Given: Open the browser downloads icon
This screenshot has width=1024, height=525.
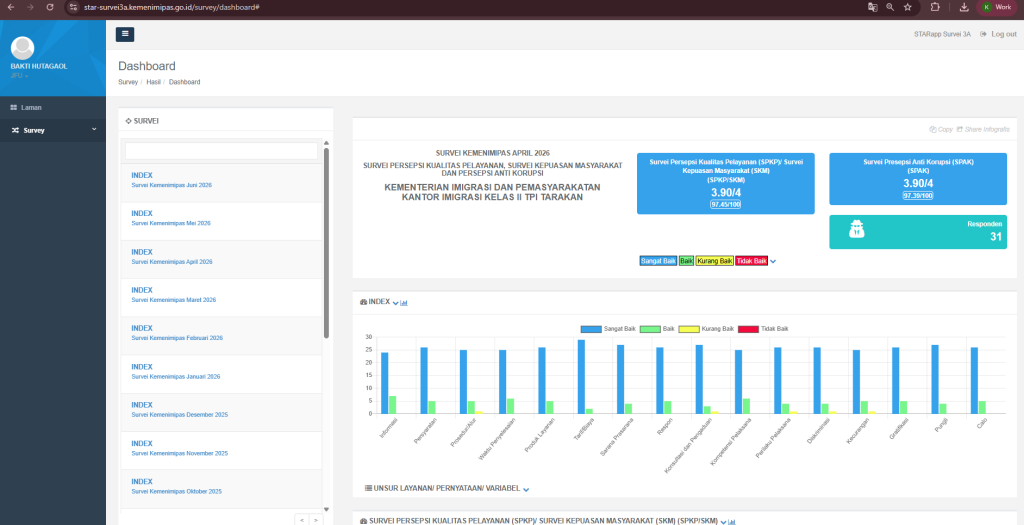Looking at the screenshot, I should click(x=964, y=7).
